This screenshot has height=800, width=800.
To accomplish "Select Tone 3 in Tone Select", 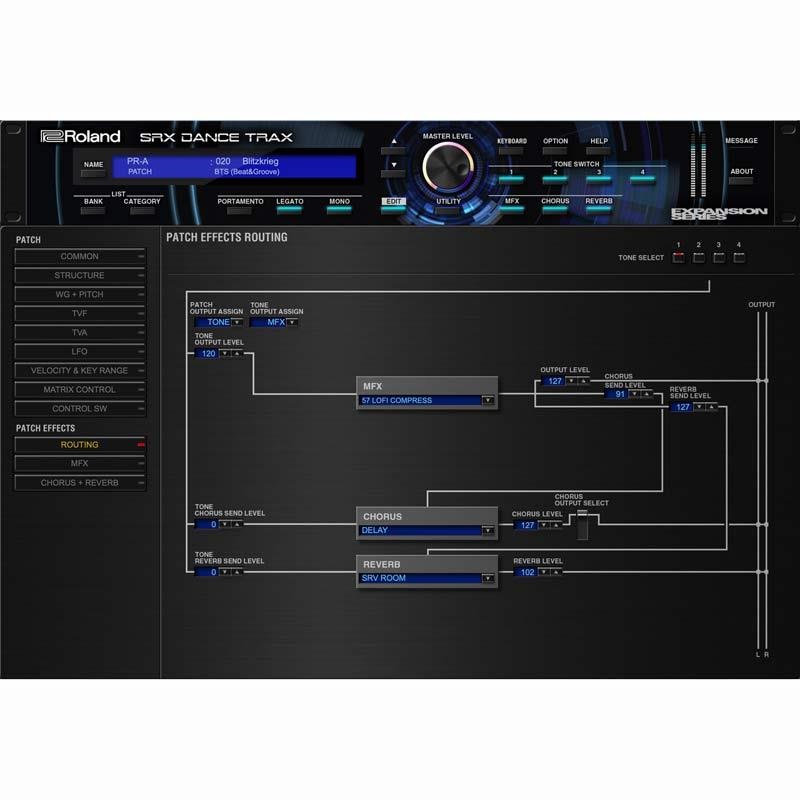I will pyautogui.click(x=718, y=257).
